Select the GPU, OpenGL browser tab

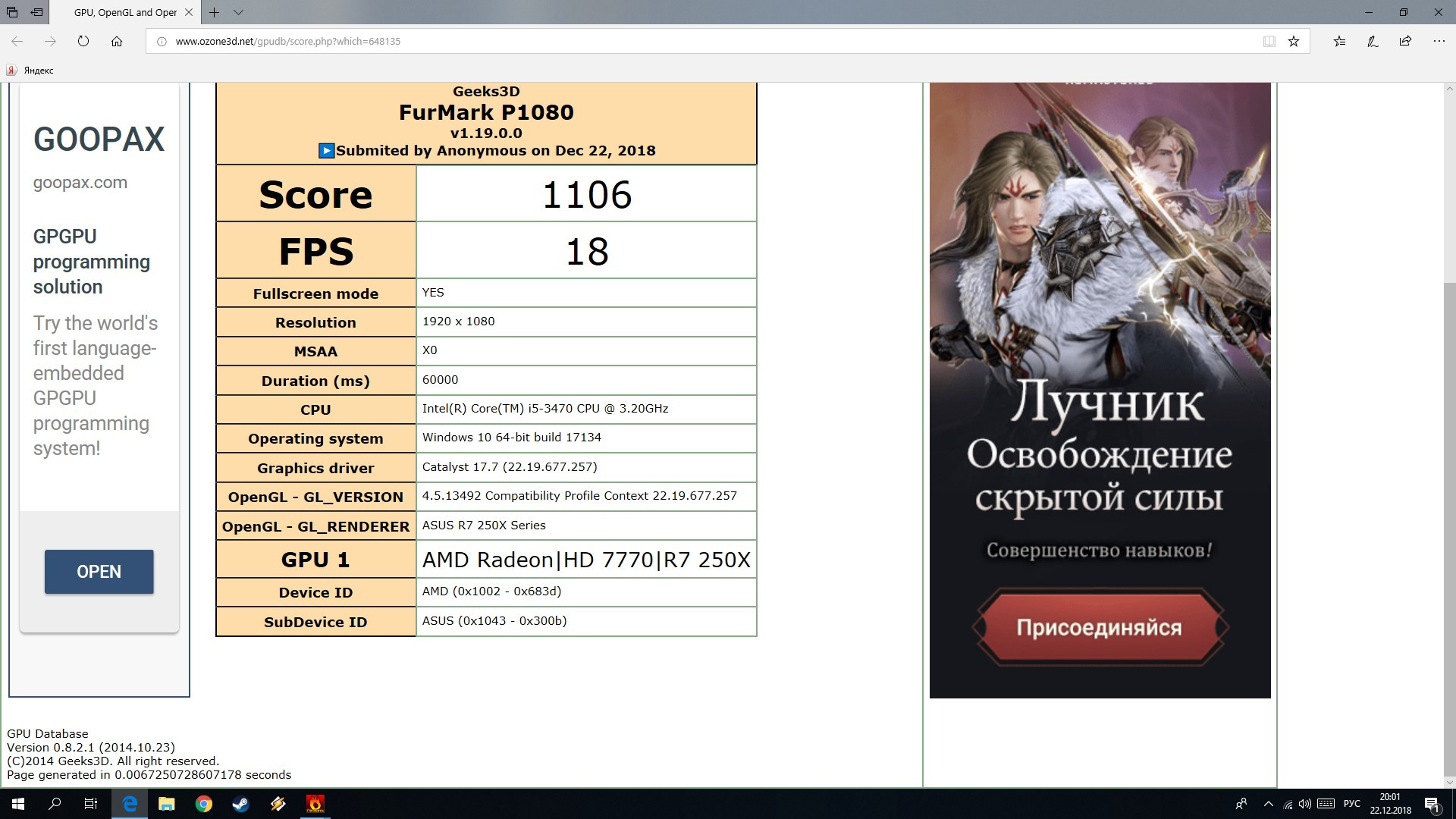pyautogui.click(x=125, y=12)
